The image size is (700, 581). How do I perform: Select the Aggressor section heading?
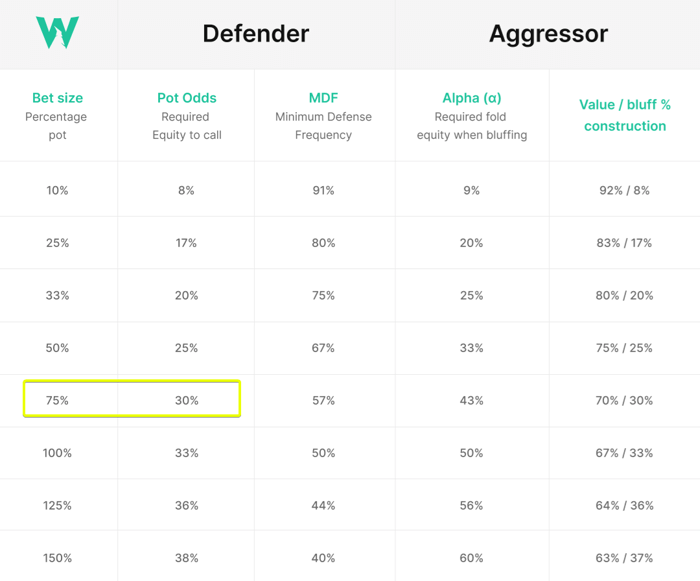click(x=548, y=33)
